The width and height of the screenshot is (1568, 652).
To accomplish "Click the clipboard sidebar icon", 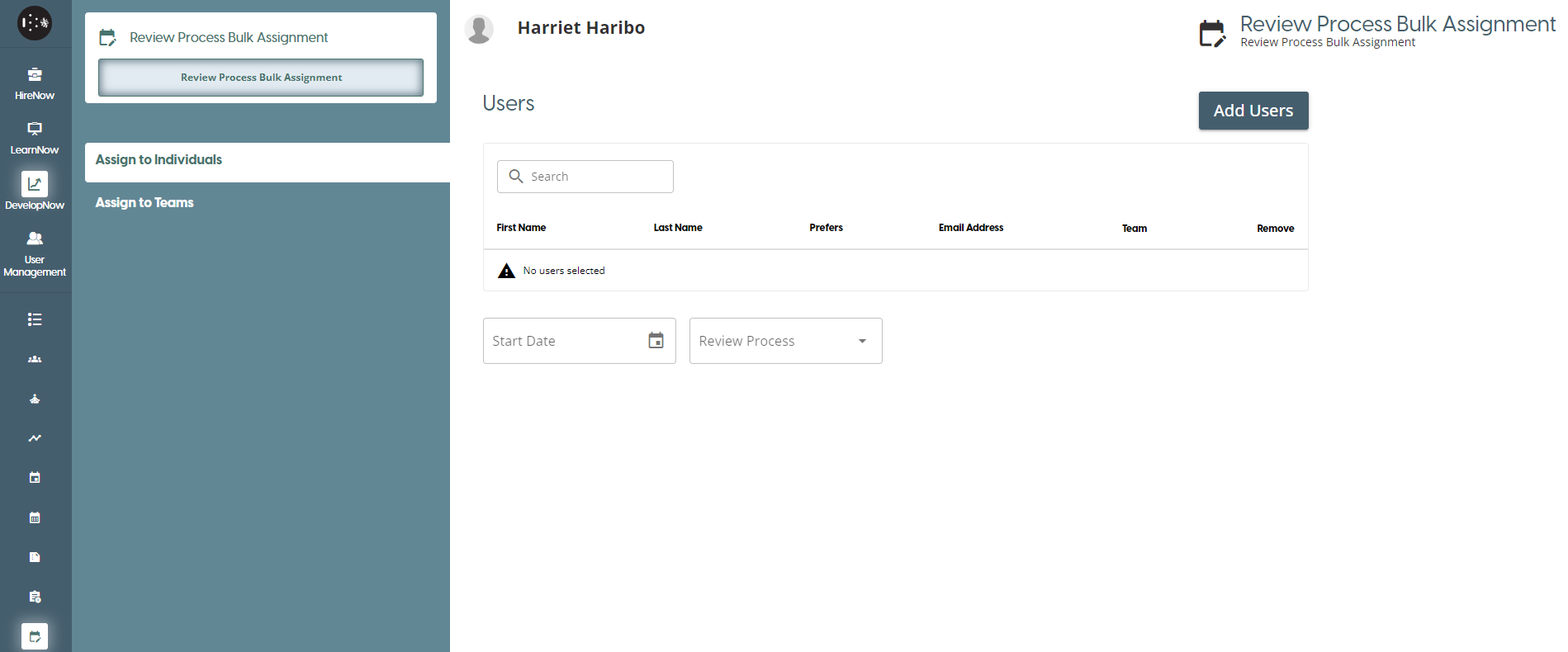I will pos(35,597).
